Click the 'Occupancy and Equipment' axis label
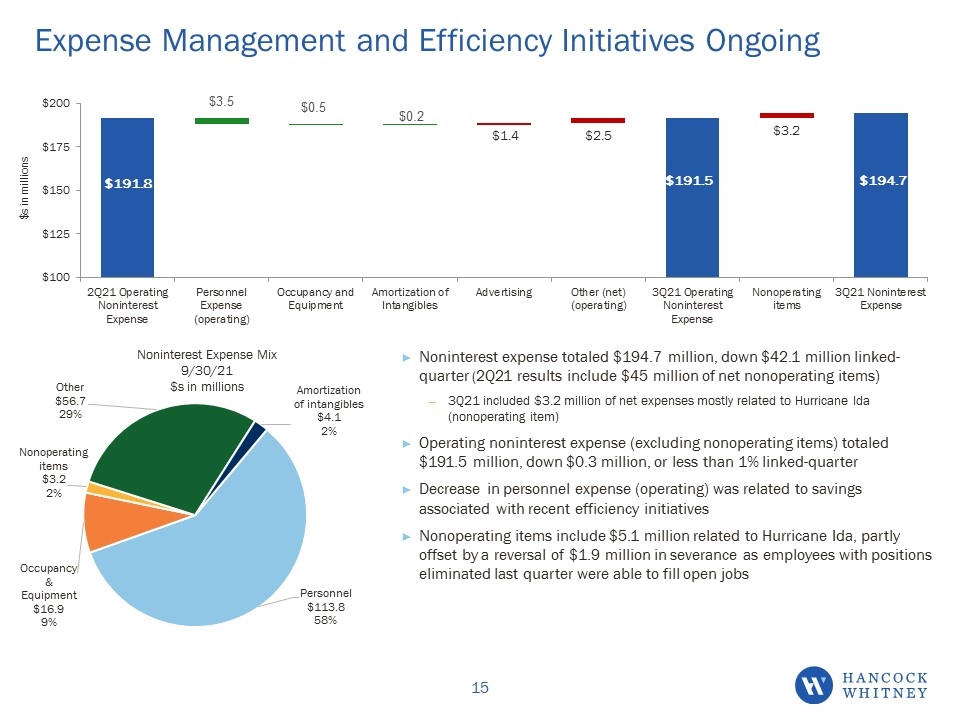The width and height of the screenshot is (960, 720). [x=315, y=299]
